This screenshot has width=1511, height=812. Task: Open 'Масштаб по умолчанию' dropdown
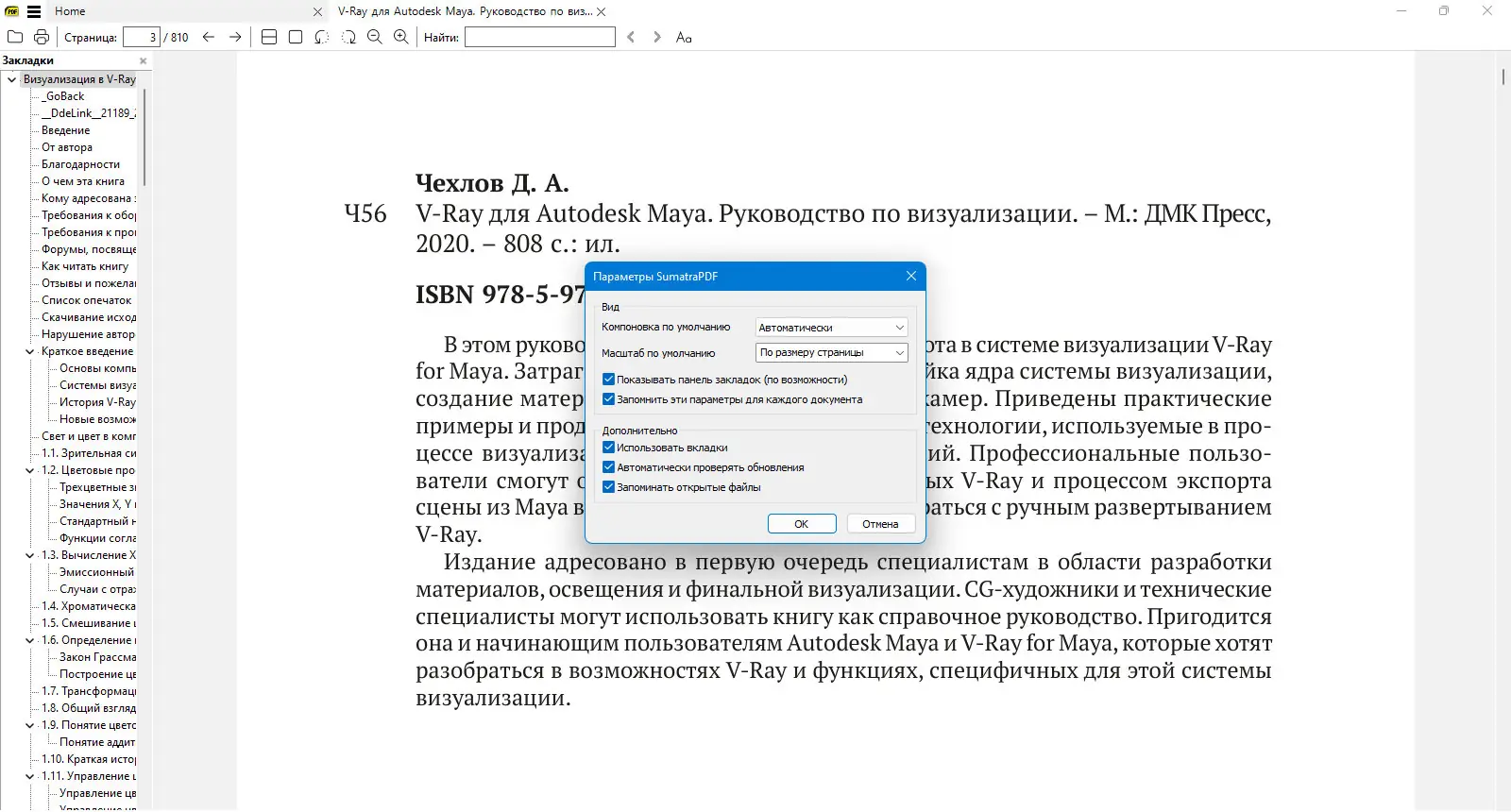(832, 352)
